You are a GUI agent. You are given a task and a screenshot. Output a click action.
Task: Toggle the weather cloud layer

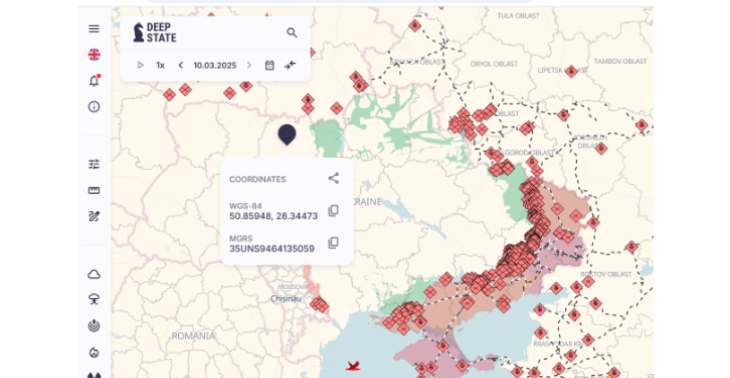click(94, 274)
